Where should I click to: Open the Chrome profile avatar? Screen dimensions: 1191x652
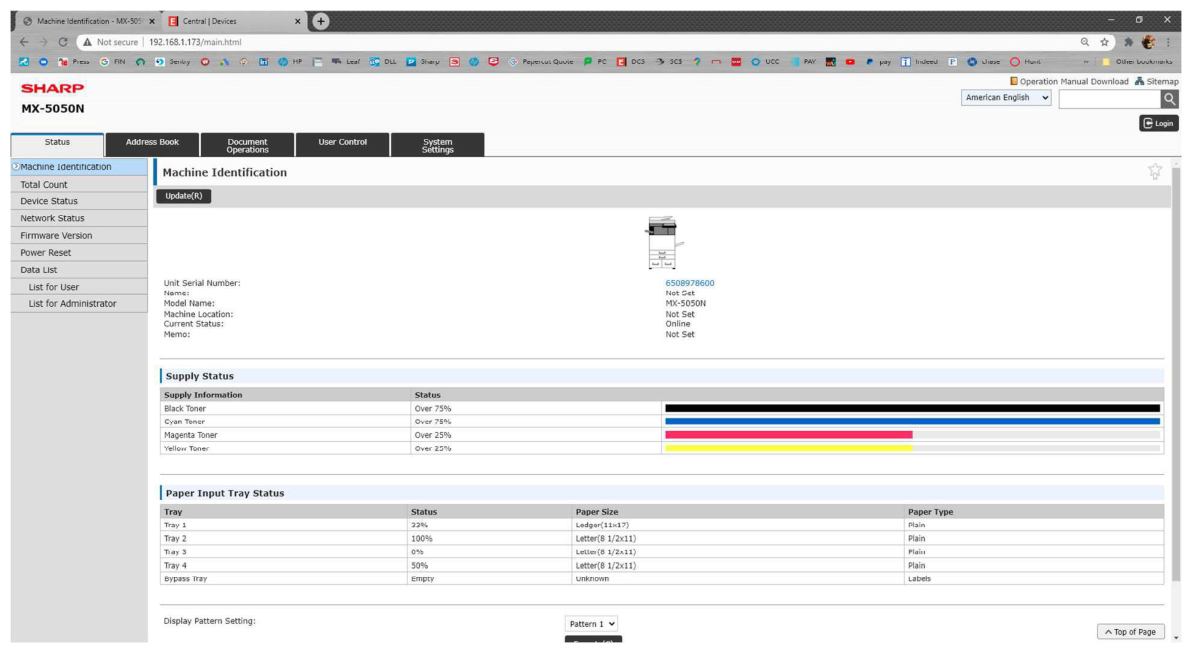click(x=1148, y=43)
